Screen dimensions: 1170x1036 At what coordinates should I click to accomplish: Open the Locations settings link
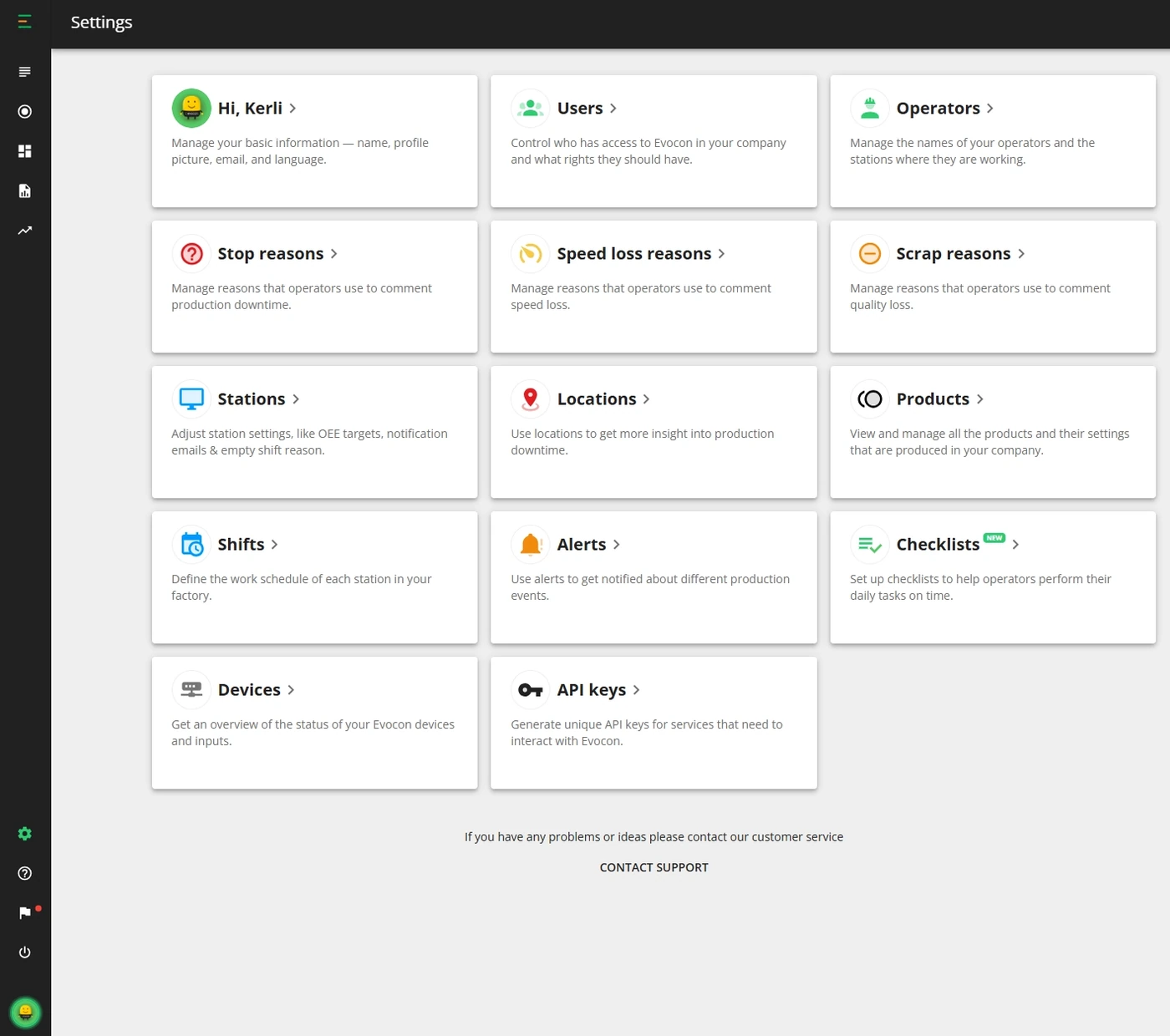(597, 399)
